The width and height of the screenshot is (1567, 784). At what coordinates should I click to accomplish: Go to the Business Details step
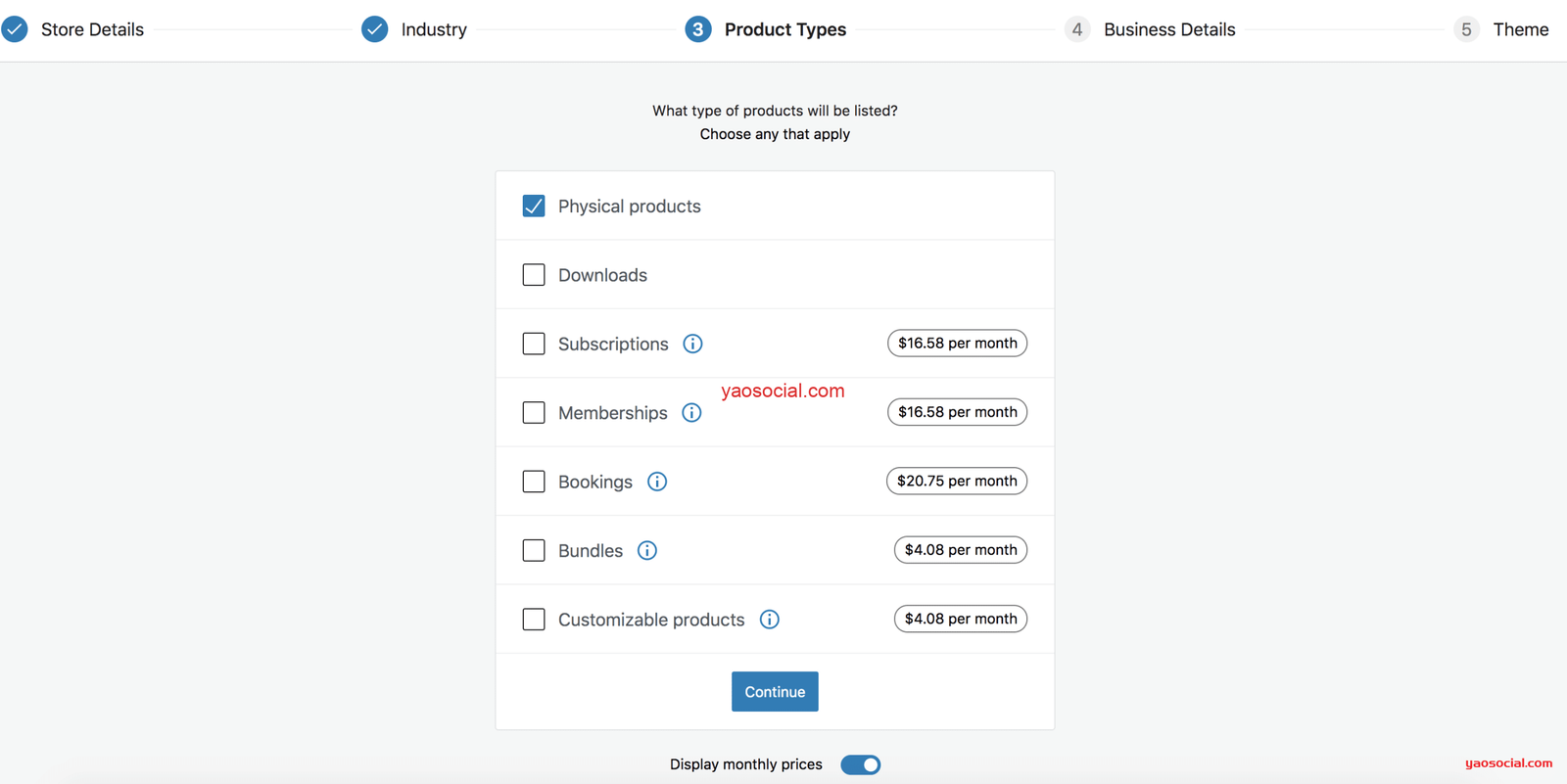1168,29
